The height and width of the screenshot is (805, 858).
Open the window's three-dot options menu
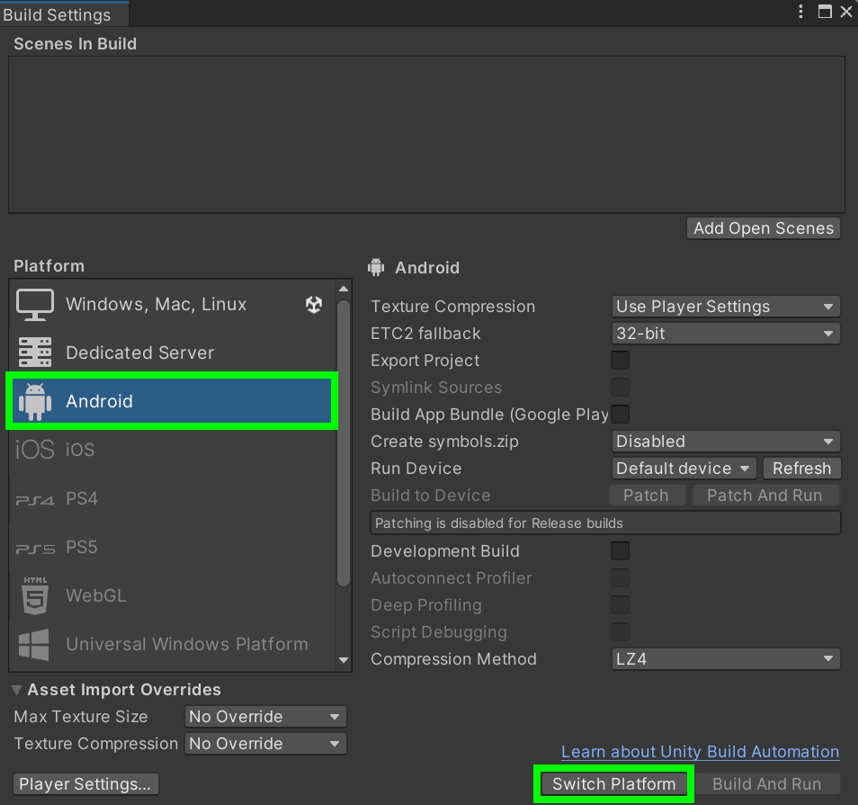800,12
